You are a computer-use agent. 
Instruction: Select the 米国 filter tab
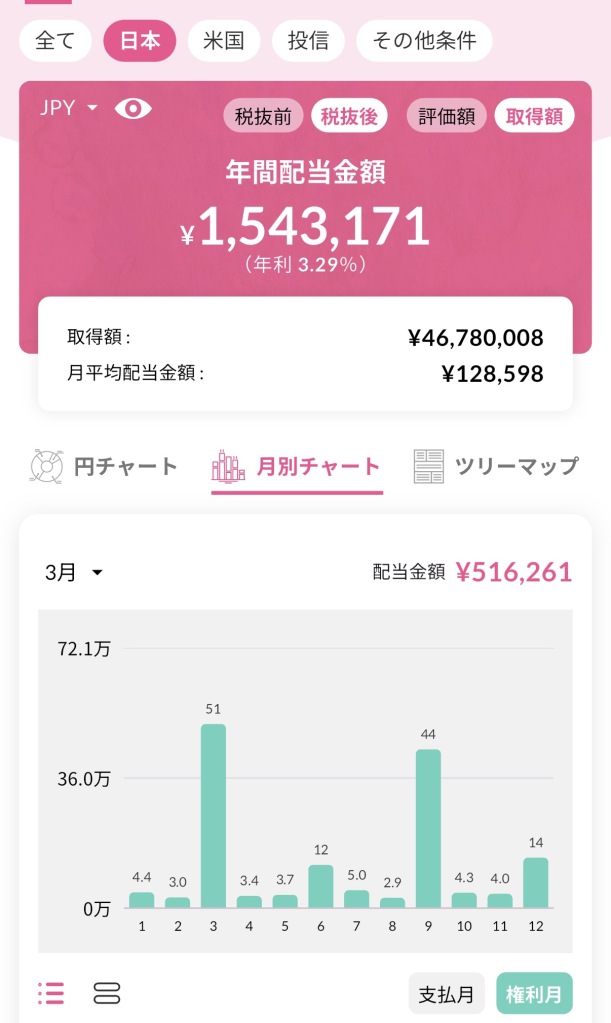click(224, 41)
